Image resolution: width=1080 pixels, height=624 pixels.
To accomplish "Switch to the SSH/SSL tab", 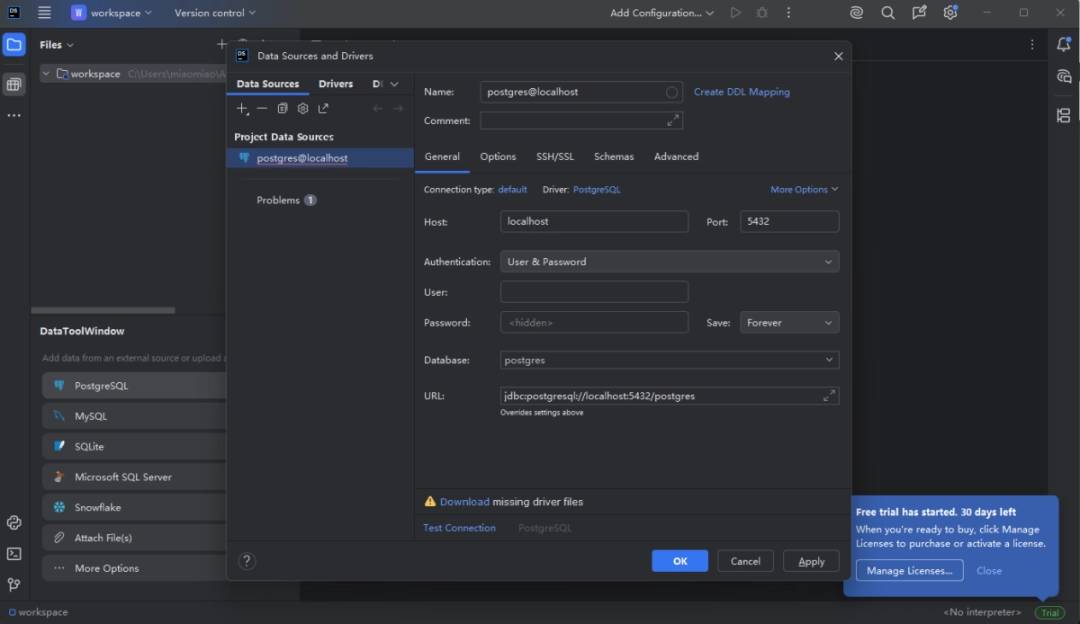I will pyautogui.click(x=555, y=156).
